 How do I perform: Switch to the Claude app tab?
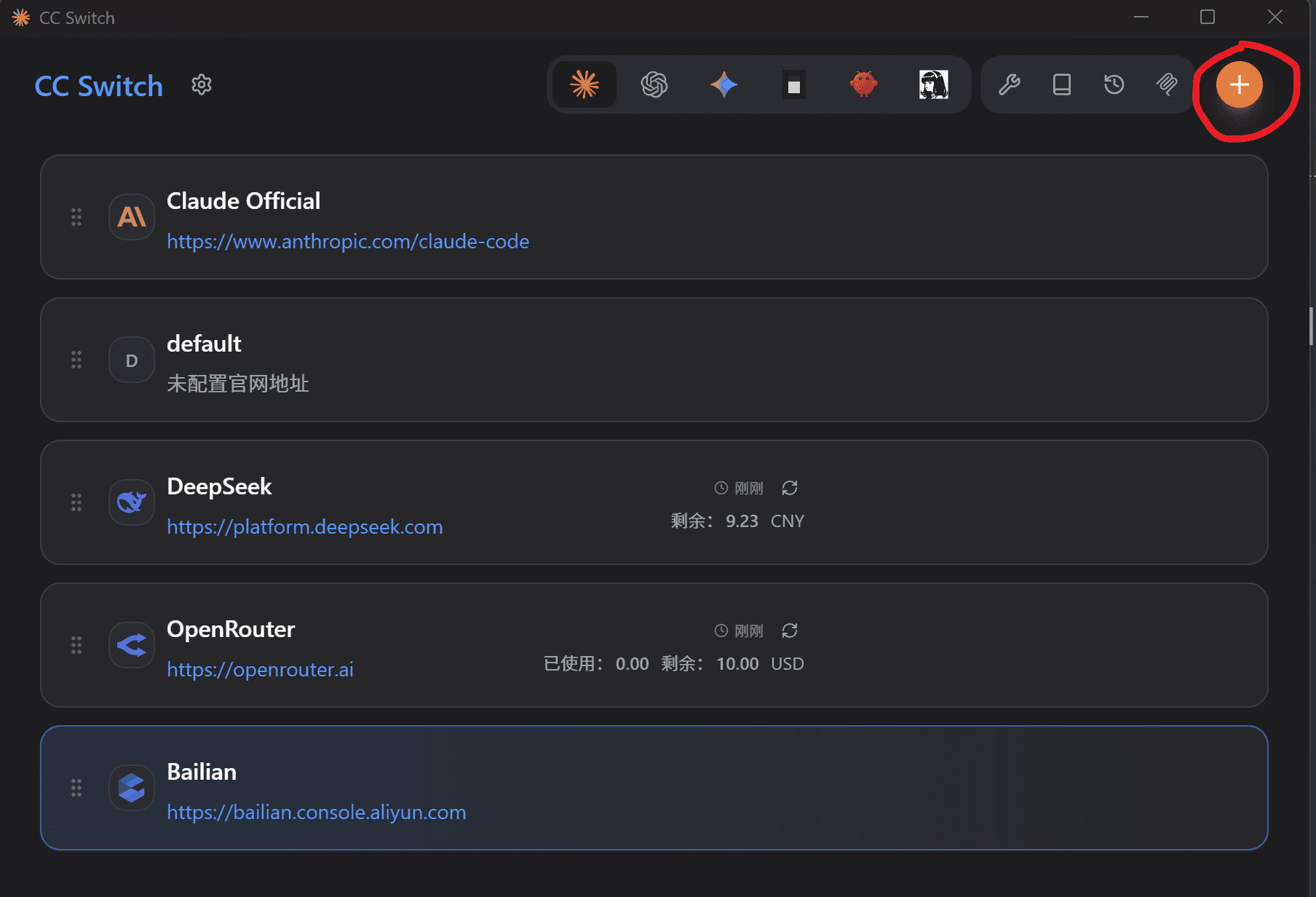click(584, 84)
